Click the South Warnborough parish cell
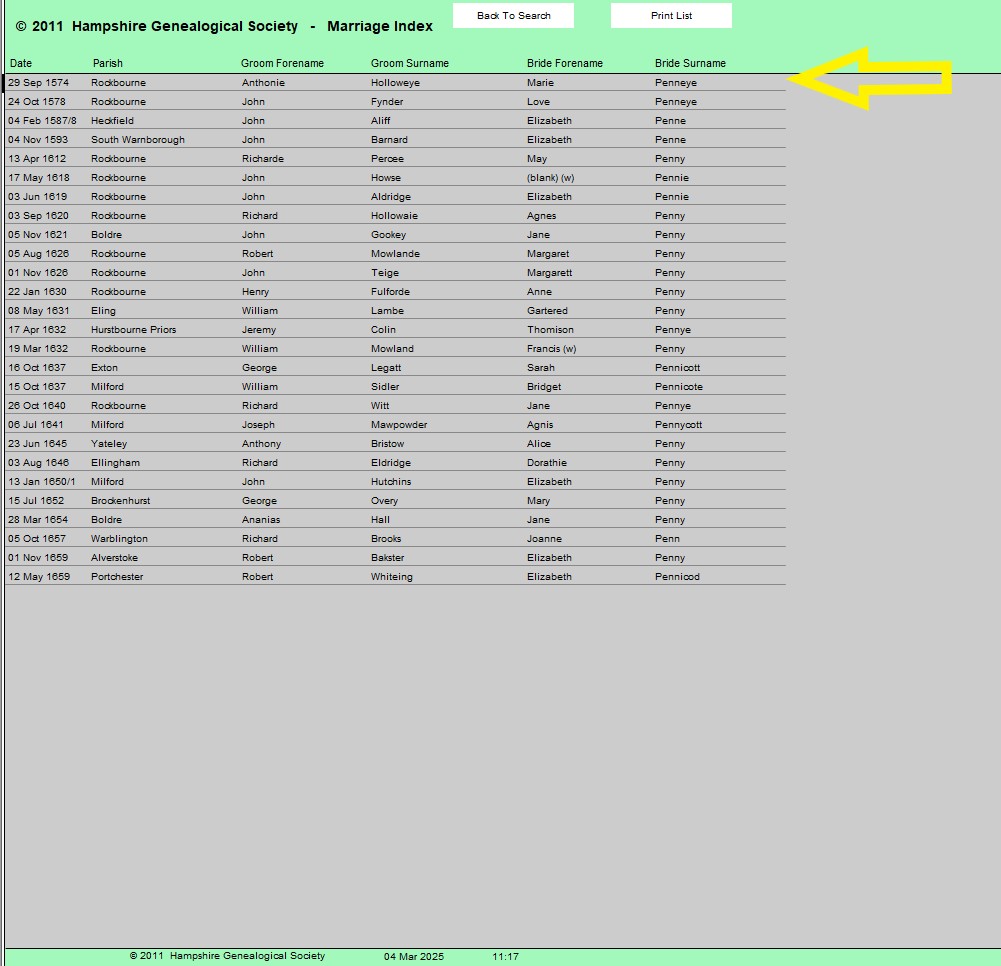1001x966 pixels. click(137, 140)
